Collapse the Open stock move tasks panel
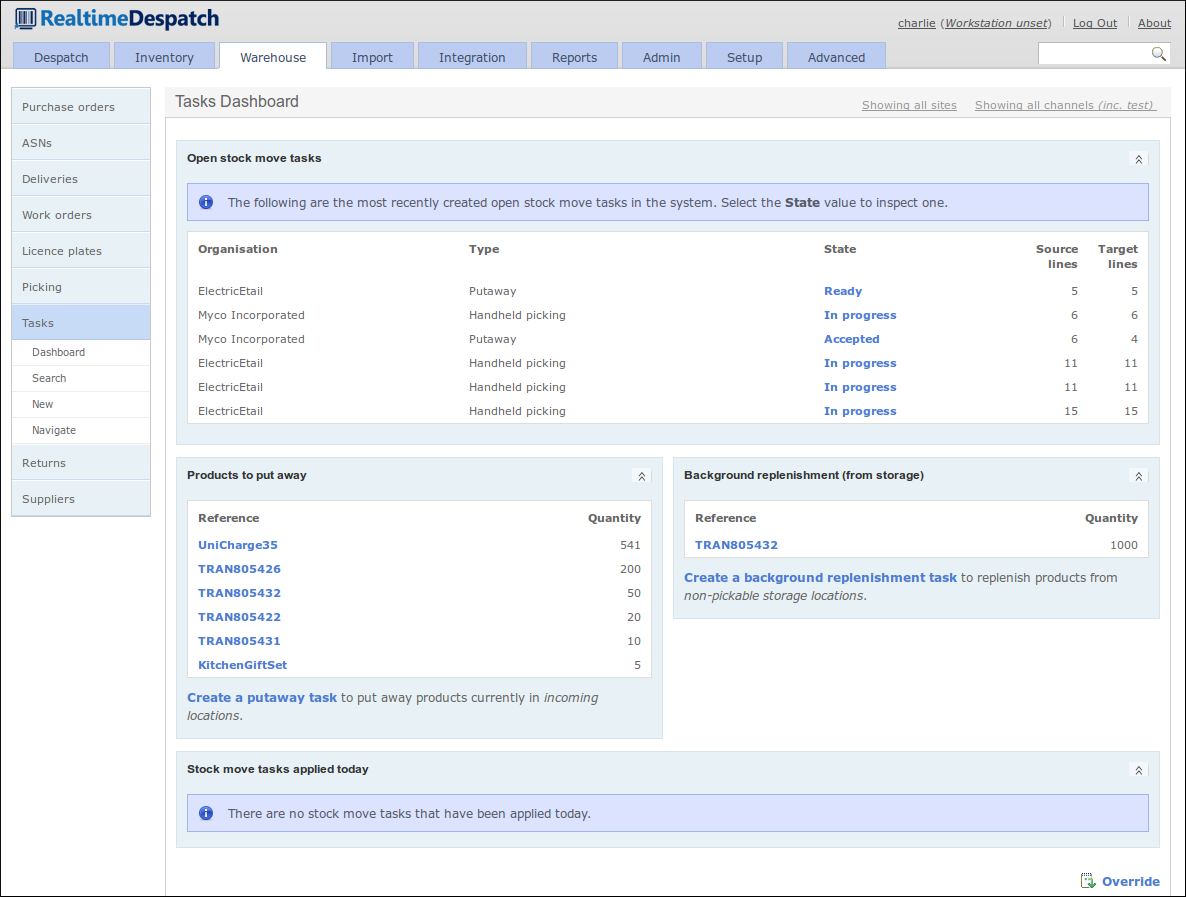This screenshot has width=1186, height=897. click(1138, 159)
